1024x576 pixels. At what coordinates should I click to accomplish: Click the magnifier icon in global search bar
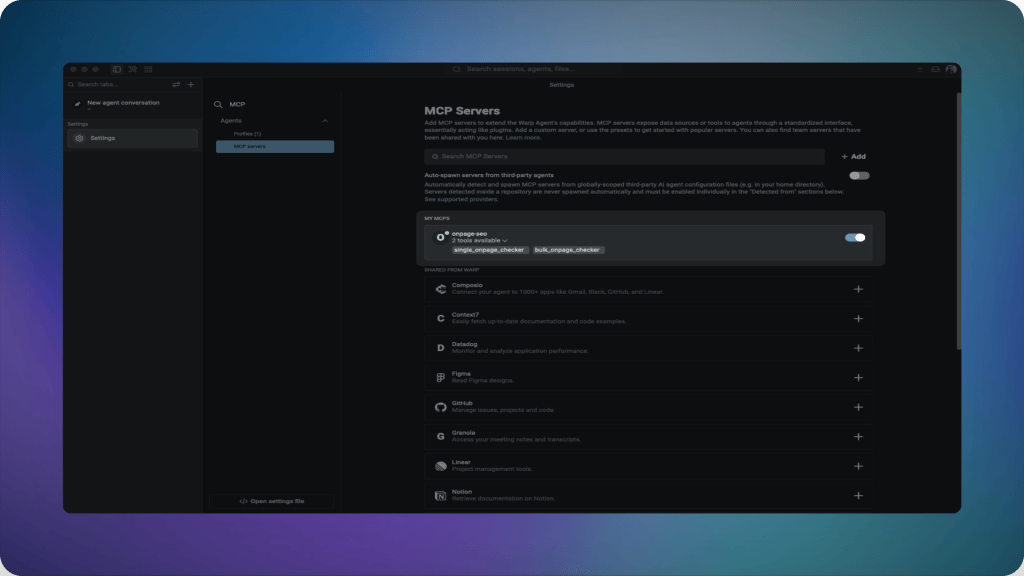coord(456,69)
